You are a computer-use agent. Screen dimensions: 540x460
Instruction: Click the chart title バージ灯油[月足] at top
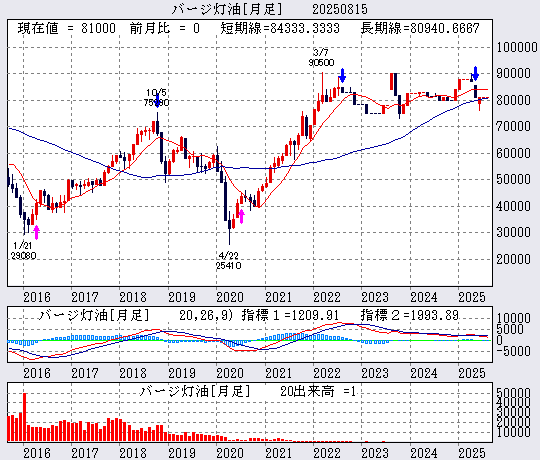tap(227, 9)
